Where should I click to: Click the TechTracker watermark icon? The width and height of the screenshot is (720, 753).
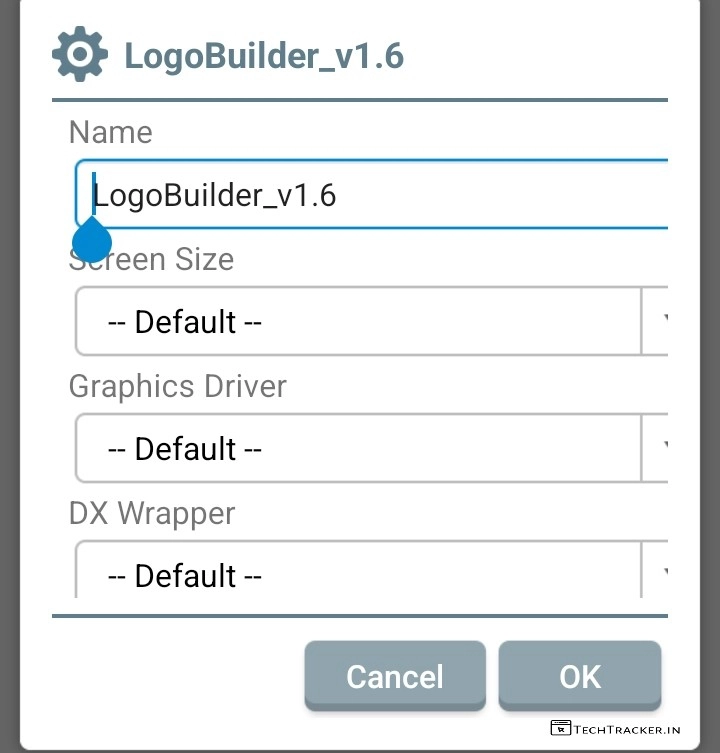(x=560, y=729)
